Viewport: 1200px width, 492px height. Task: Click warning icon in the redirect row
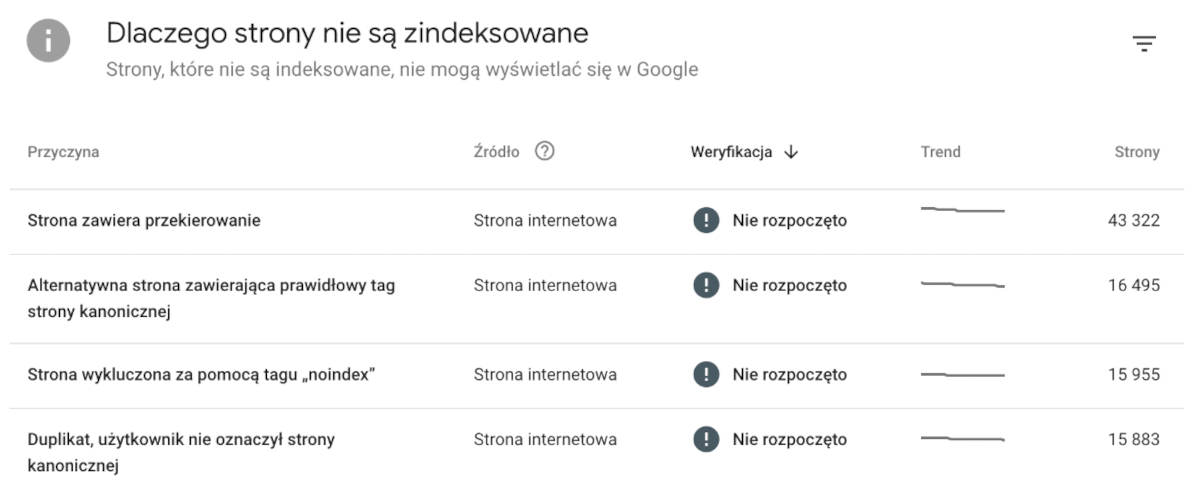click(706, 221)
